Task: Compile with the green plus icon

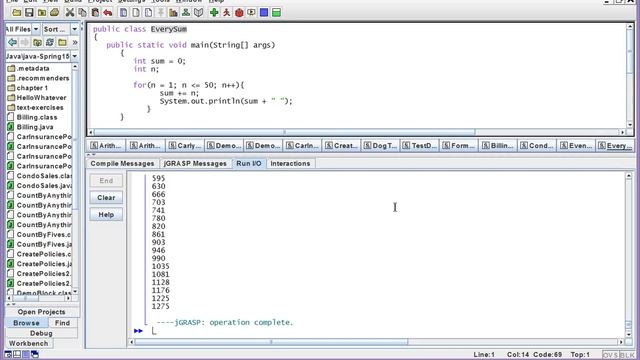Action: (214, 13)
